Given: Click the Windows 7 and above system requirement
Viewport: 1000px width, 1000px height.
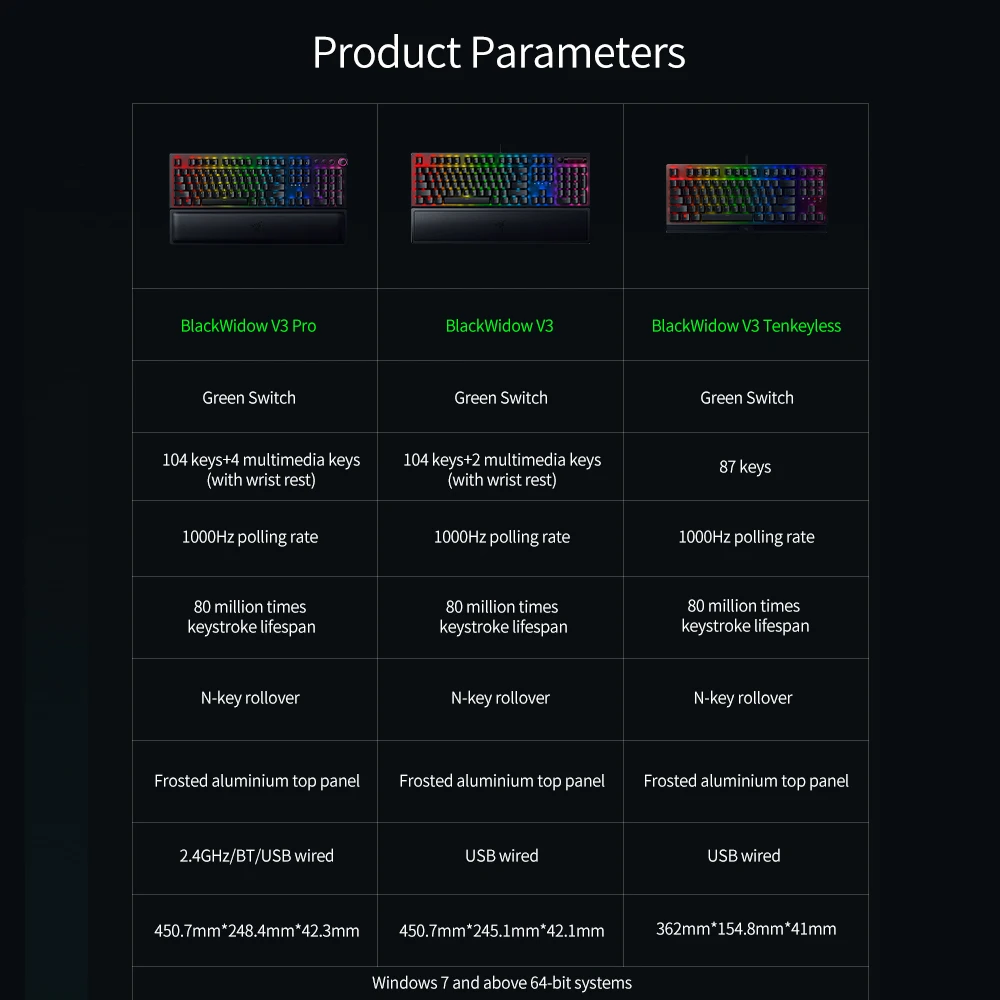Looking at the screenshot, I should click(x=502, y=983).
